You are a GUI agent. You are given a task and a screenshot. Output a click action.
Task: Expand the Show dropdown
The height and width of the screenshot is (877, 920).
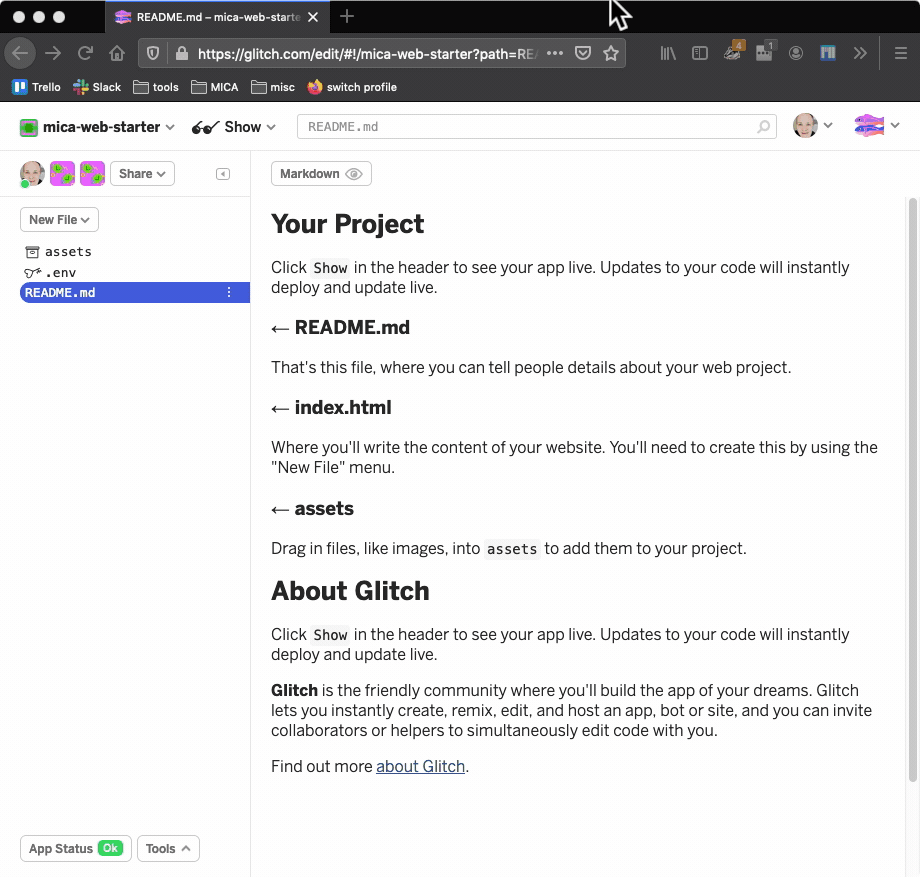[234, 127]
